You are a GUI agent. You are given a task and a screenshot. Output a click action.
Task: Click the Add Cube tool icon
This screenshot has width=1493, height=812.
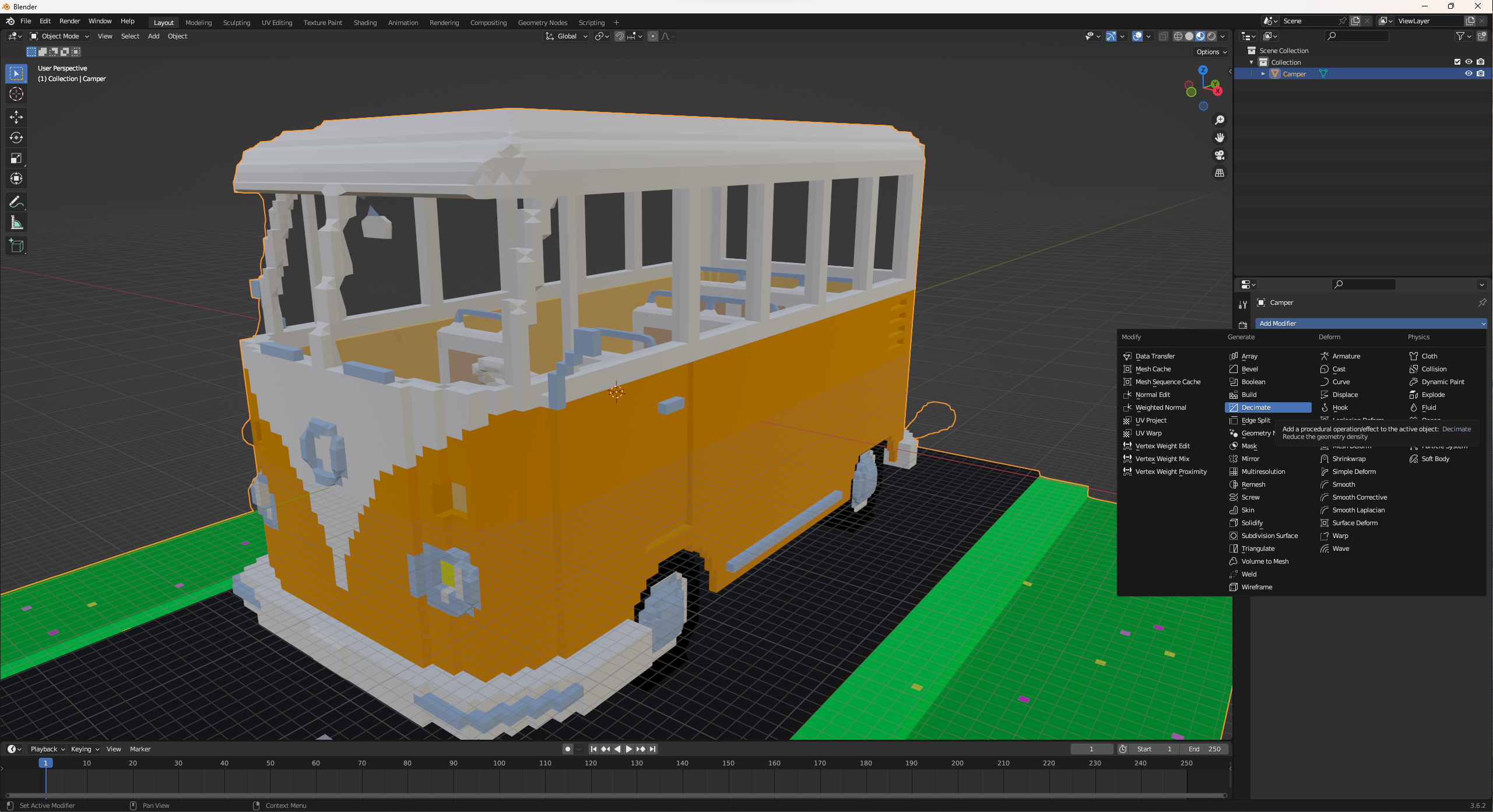pos(16,246)
